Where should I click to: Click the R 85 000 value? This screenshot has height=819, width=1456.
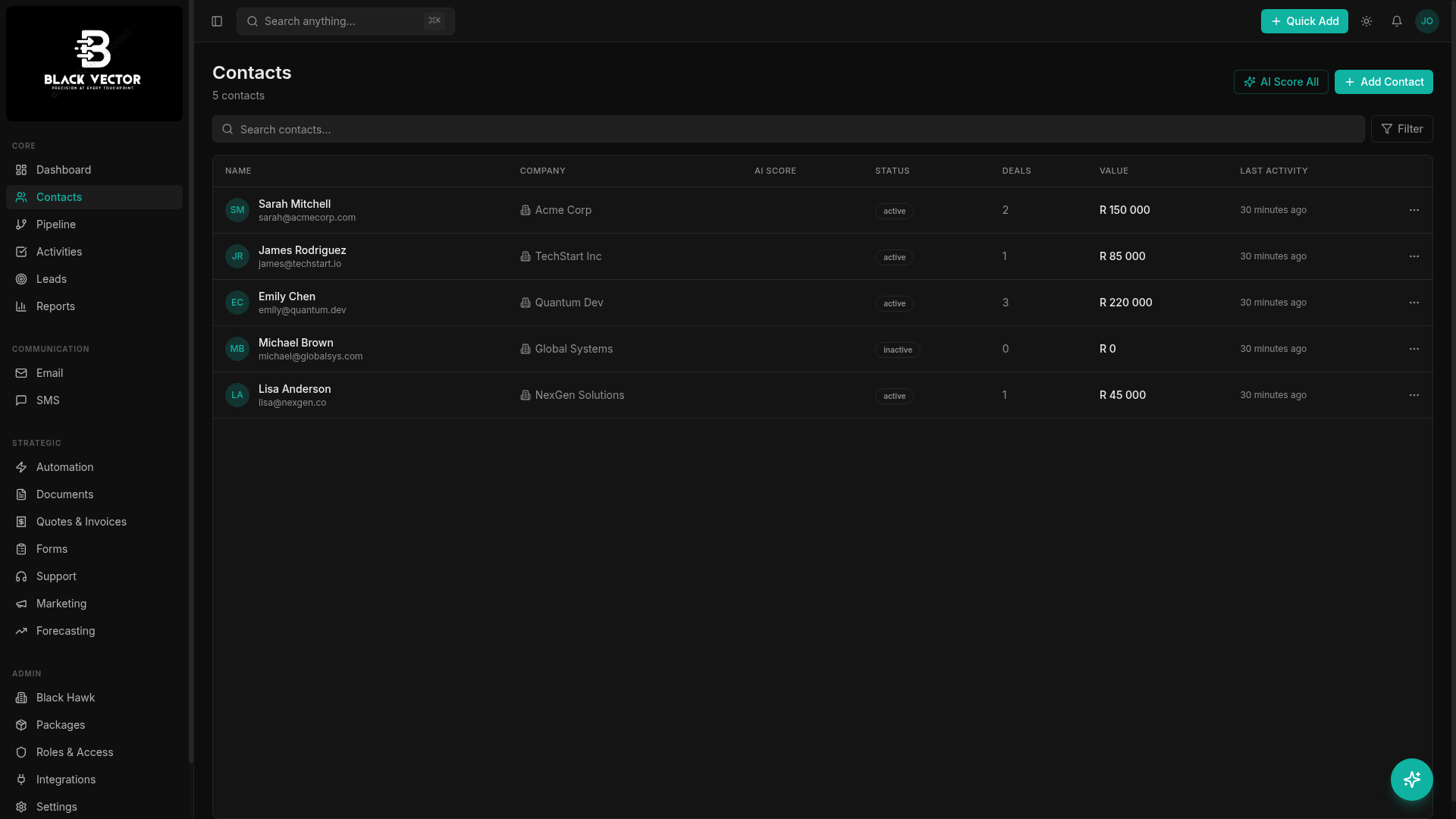point(1122,256)
